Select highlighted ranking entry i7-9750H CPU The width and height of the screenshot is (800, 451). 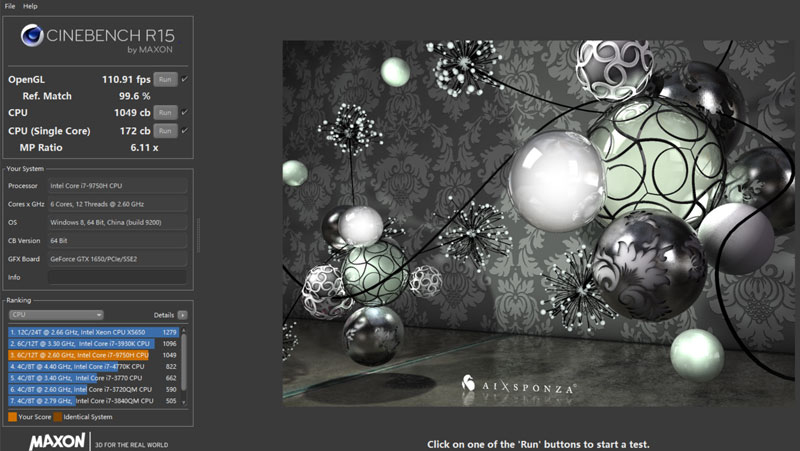(x=93, y=355)
